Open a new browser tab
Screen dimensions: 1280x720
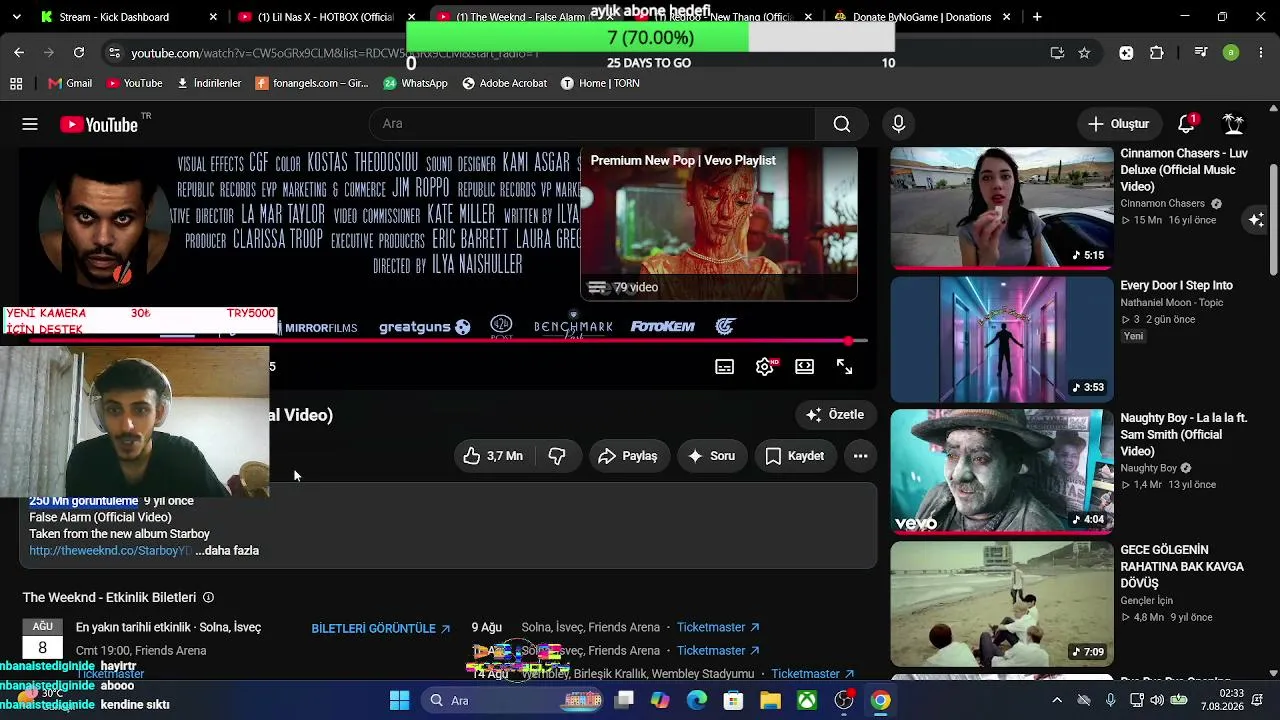[x=1037, y=17]
